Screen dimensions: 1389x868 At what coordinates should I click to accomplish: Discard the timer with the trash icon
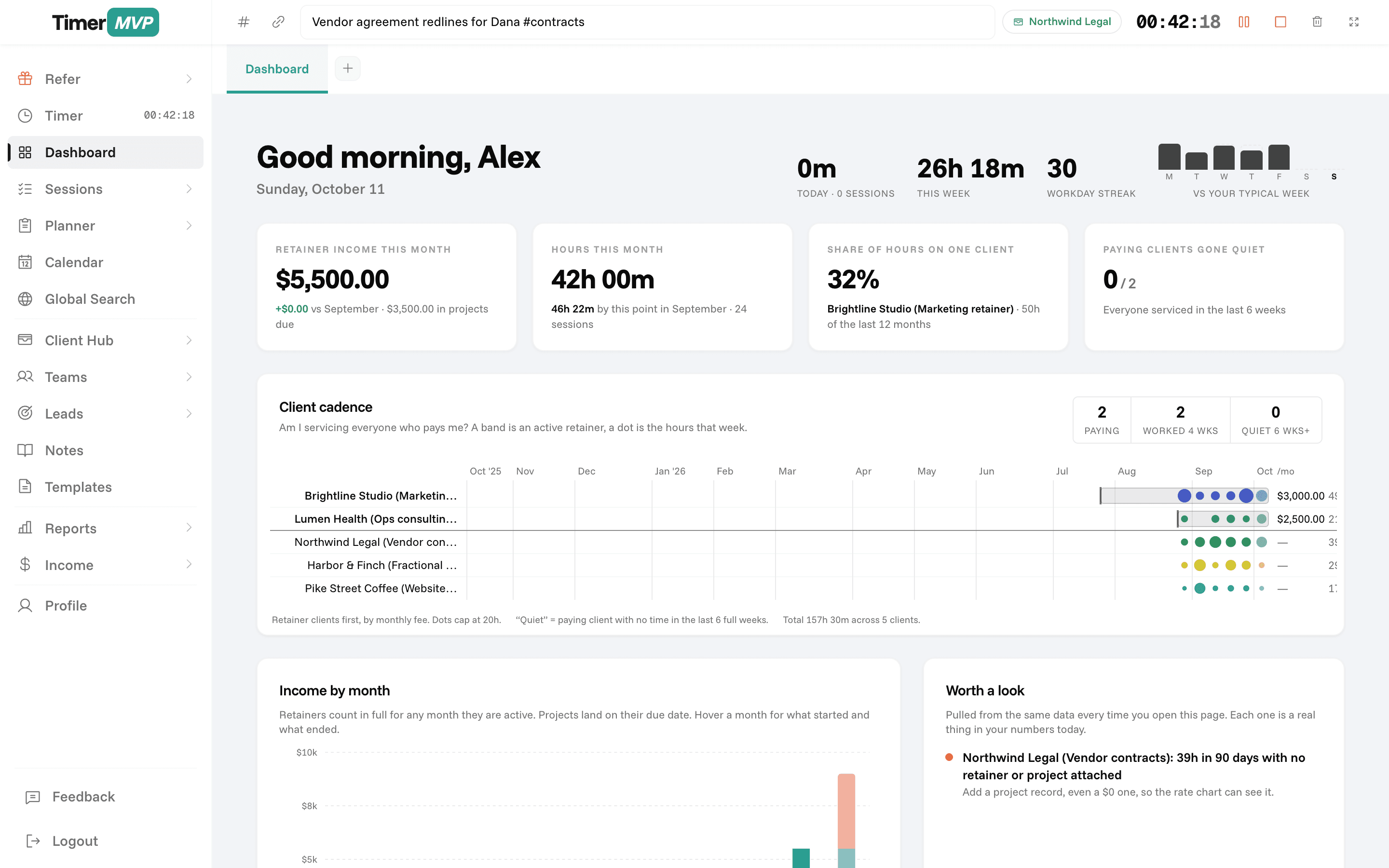(x=1317, y=22)
